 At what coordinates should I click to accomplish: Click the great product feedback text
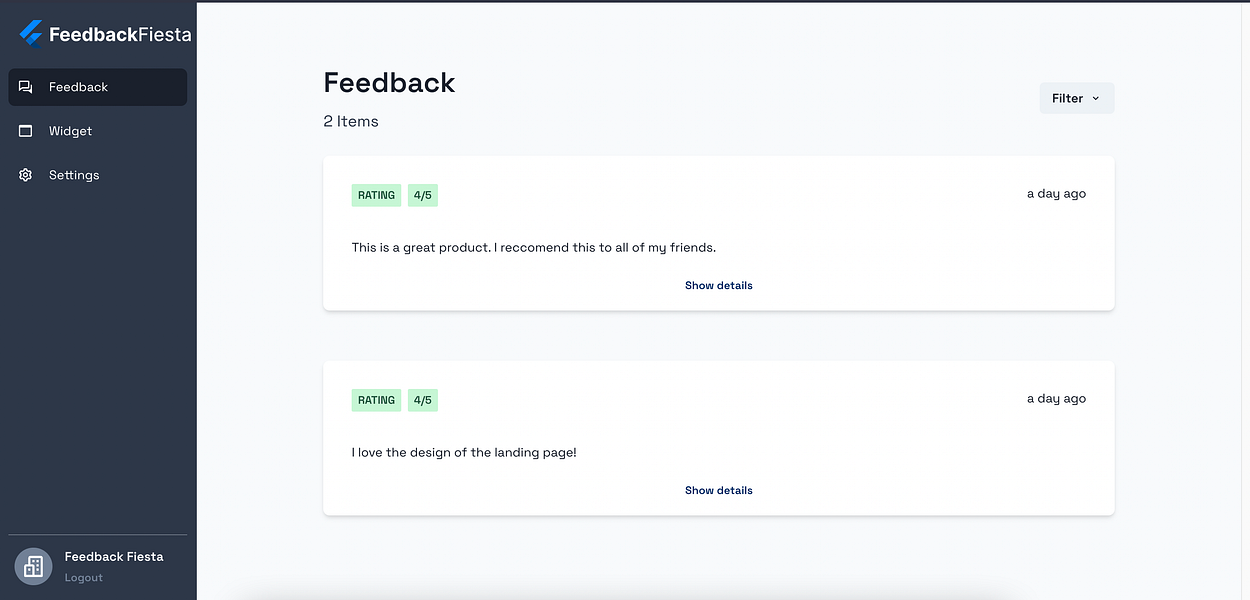tap(534, 248)
